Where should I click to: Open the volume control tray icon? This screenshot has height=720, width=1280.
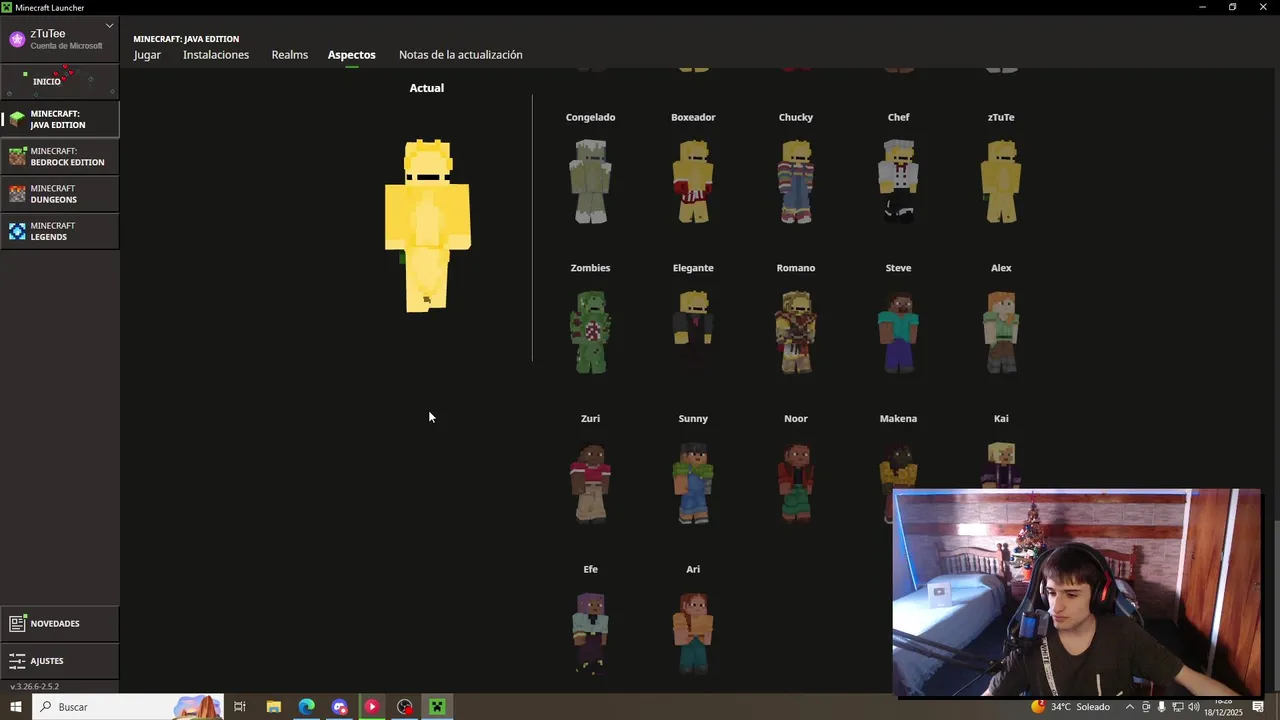pos(1194,707)
